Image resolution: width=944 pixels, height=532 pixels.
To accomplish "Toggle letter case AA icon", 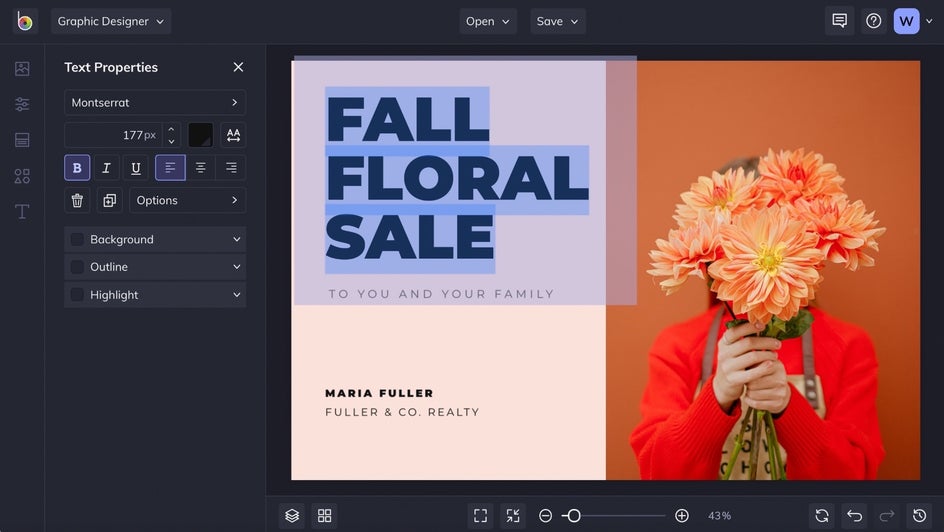I will tap(234, 135).
